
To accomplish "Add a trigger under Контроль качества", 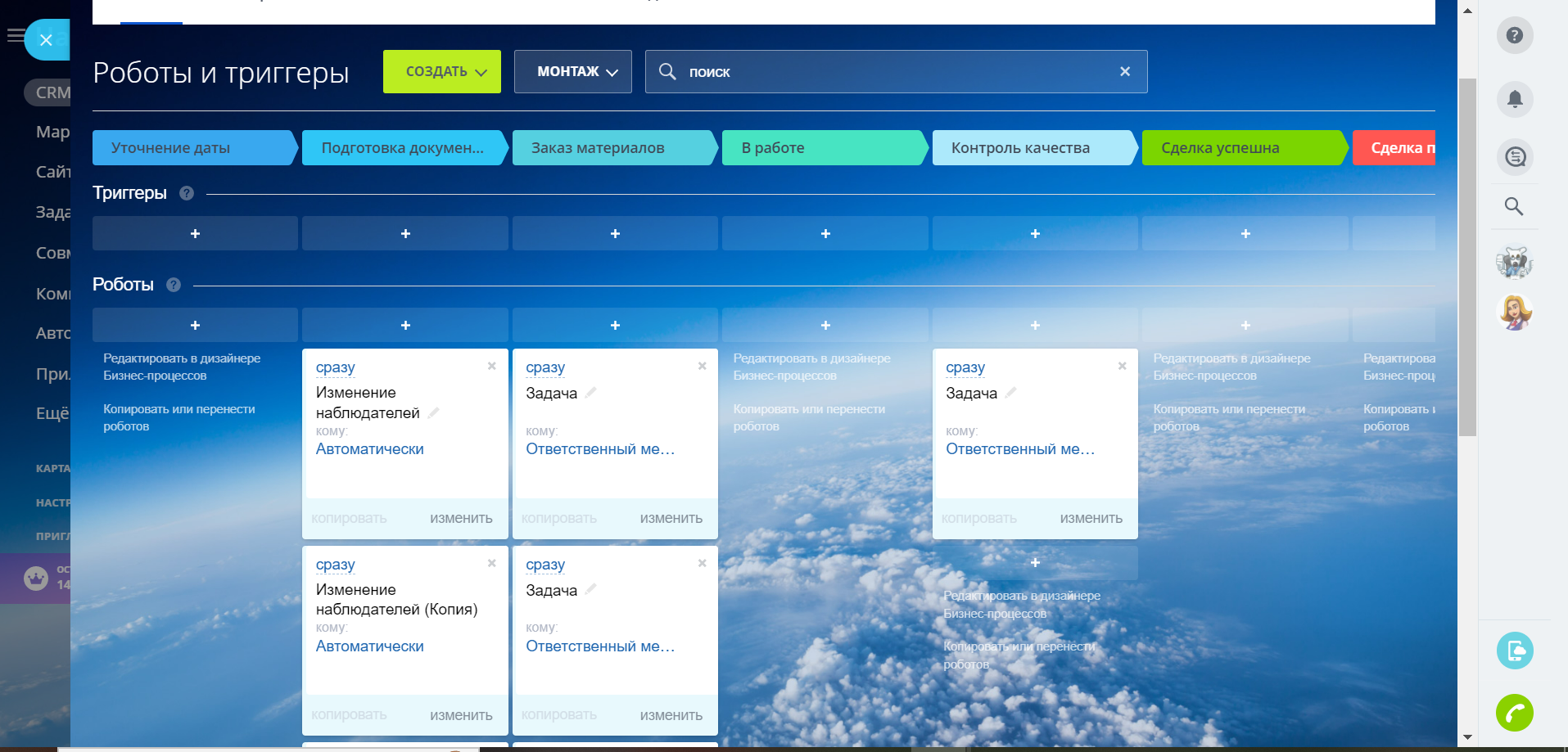I will tap(1035, 233).
